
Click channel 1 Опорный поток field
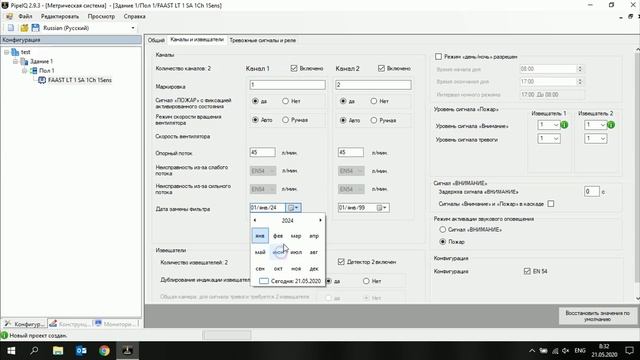pyautogui.click(x=262, y=152)
